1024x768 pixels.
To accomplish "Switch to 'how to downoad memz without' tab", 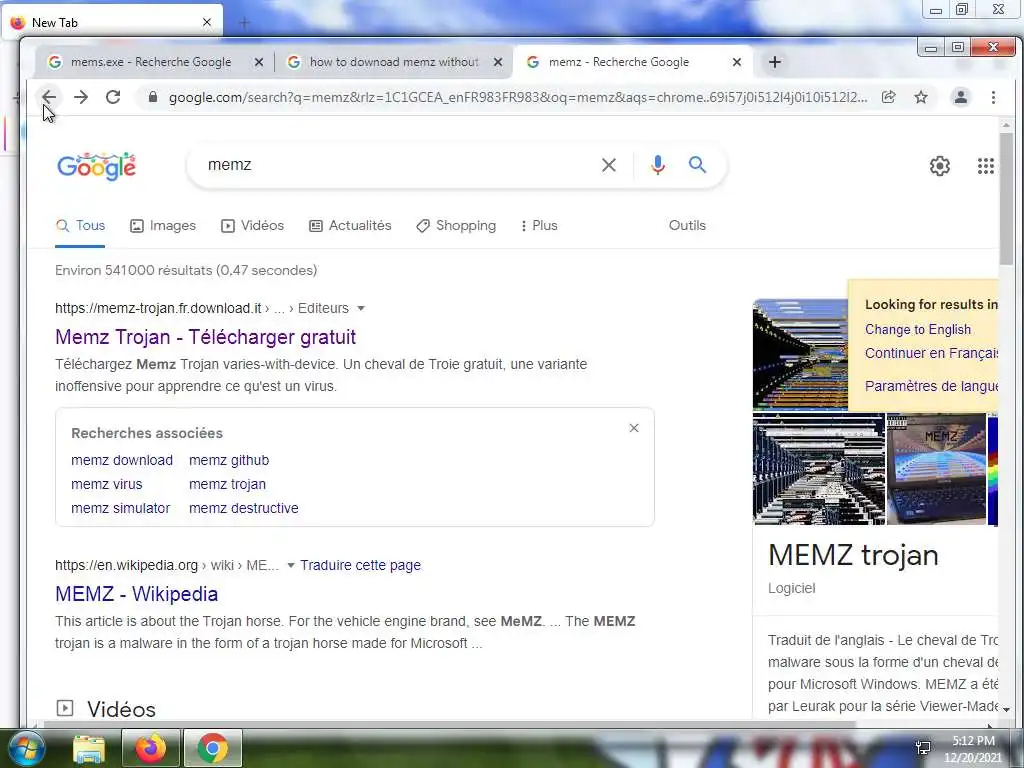I will tap(394, 62).
